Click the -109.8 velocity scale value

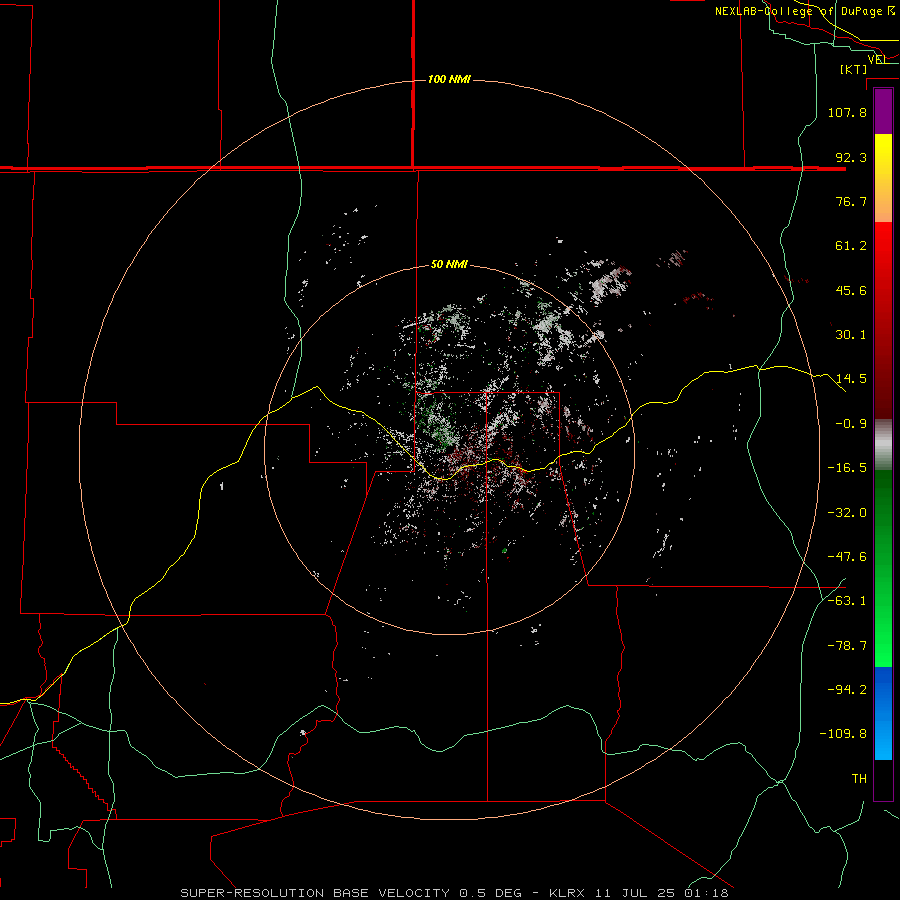point(843,734)
